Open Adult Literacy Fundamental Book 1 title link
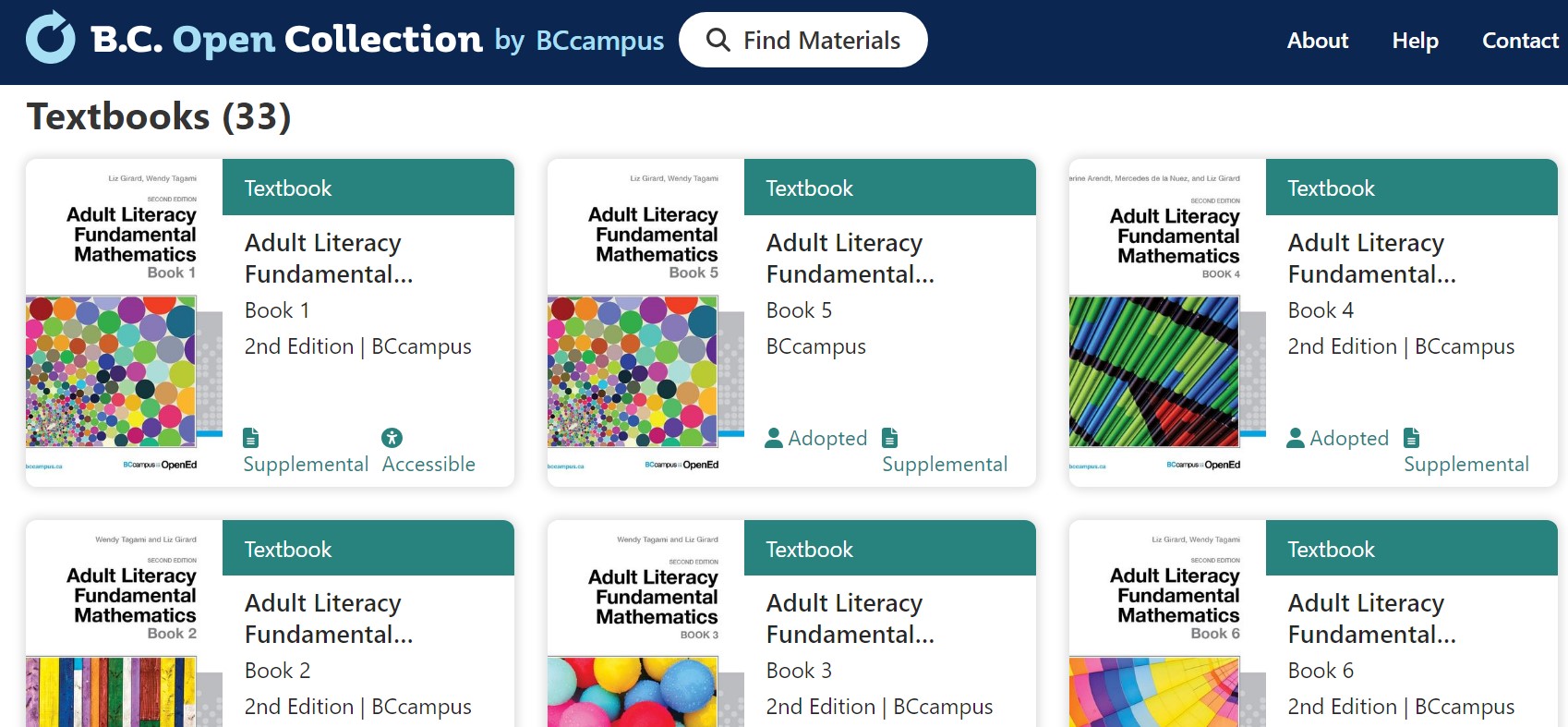This screenshot has width=1568, height=727. tap(328, 258)
